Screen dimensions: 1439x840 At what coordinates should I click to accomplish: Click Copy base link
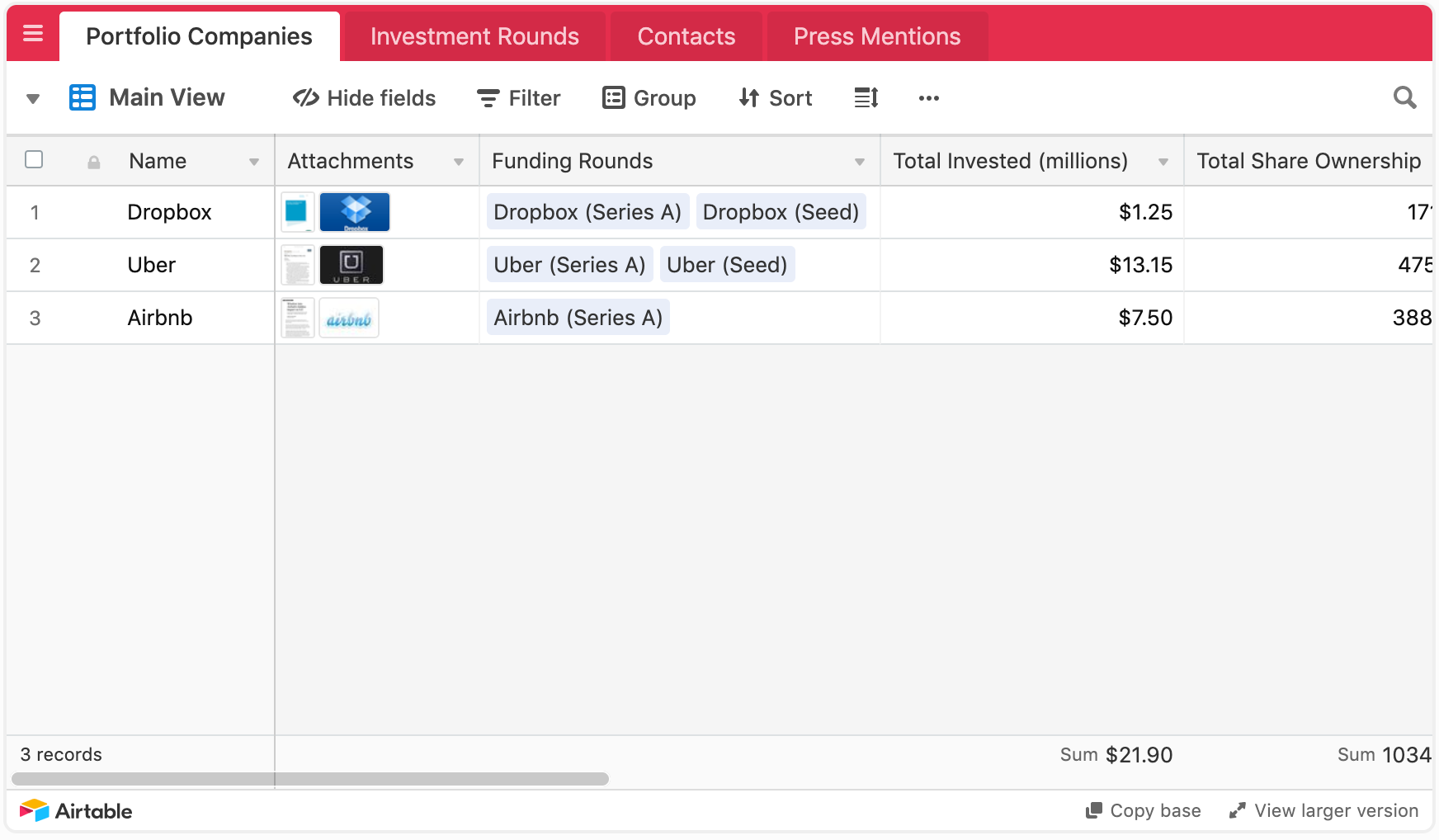point(1144,811)
